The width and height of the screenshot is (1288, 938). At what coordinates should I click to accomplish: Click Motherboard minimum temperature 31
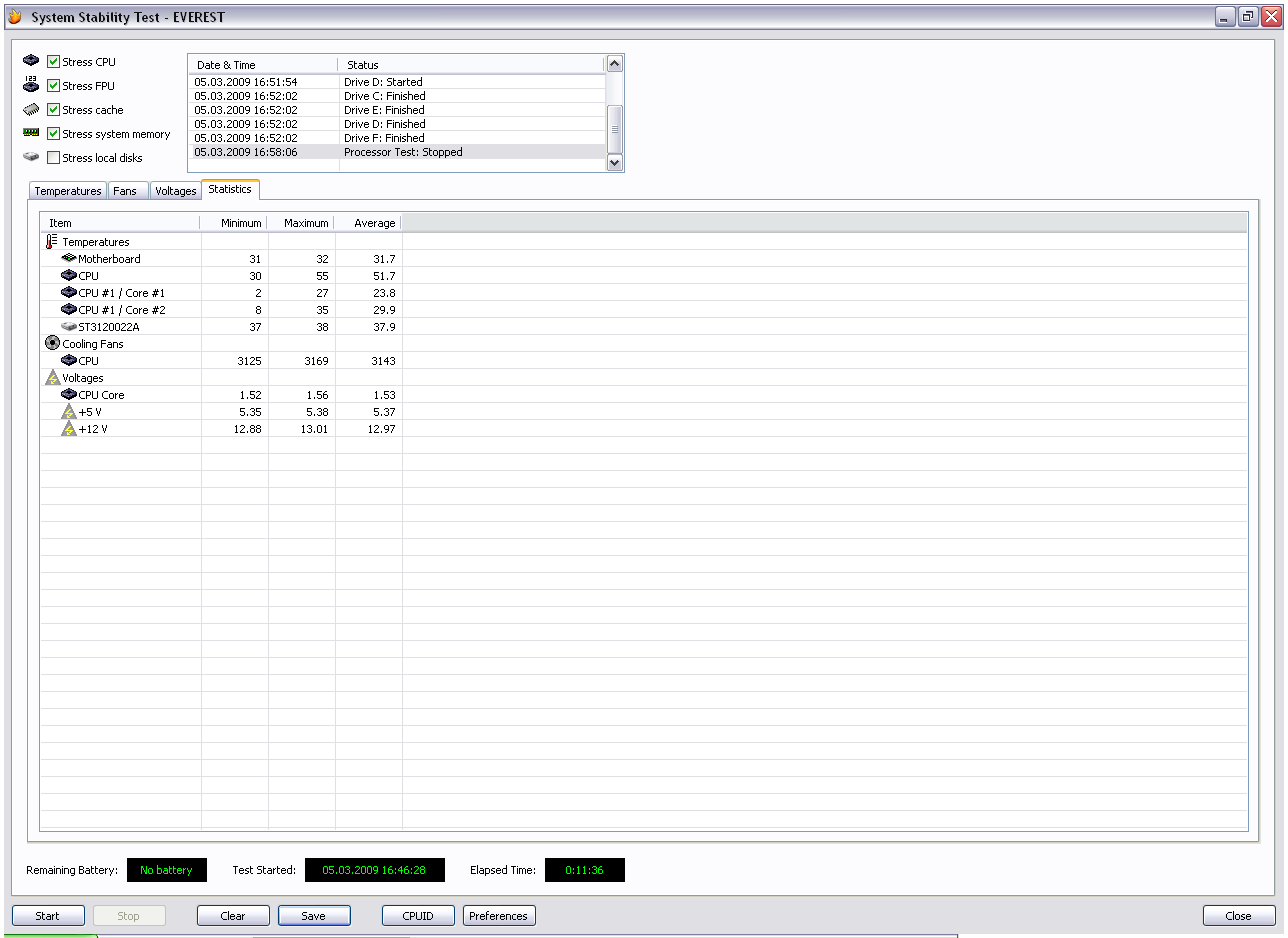[255, 259]
